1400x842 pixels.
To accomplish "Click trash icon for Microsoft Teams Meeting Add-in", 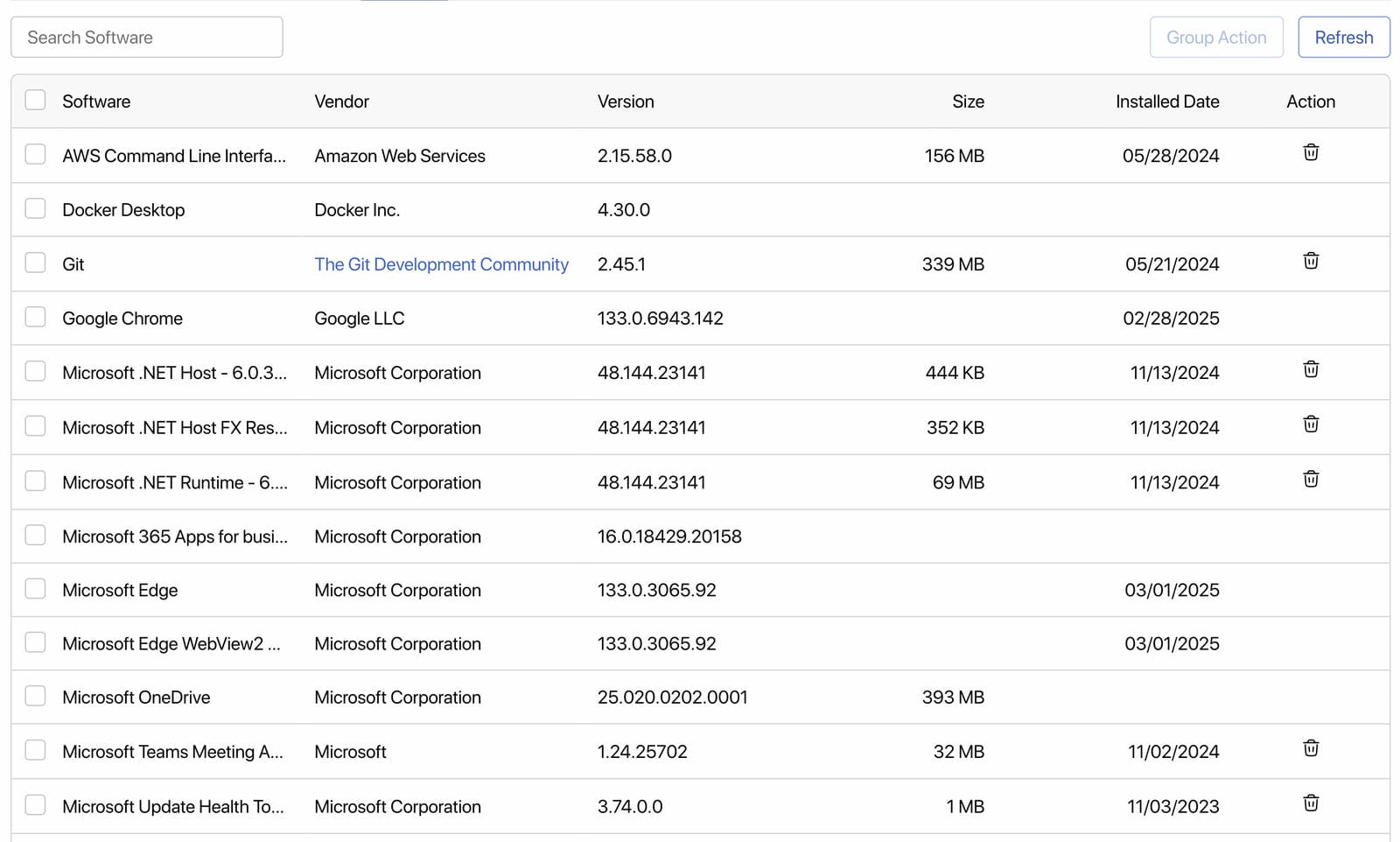I will (x=1310, y=749).
